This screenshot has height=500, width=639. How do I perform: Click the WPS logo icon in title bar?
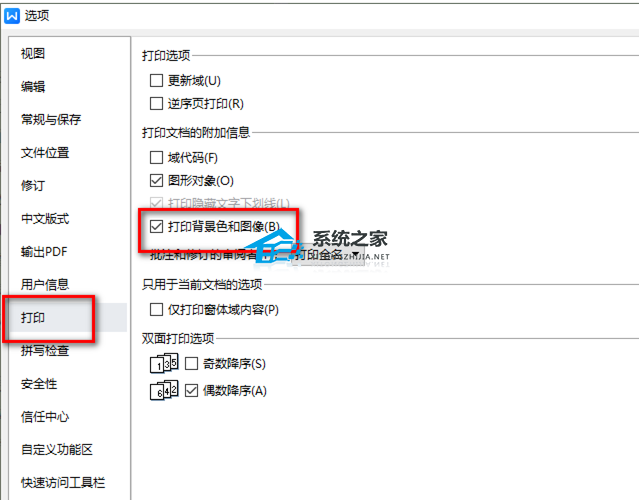(12, 16)
